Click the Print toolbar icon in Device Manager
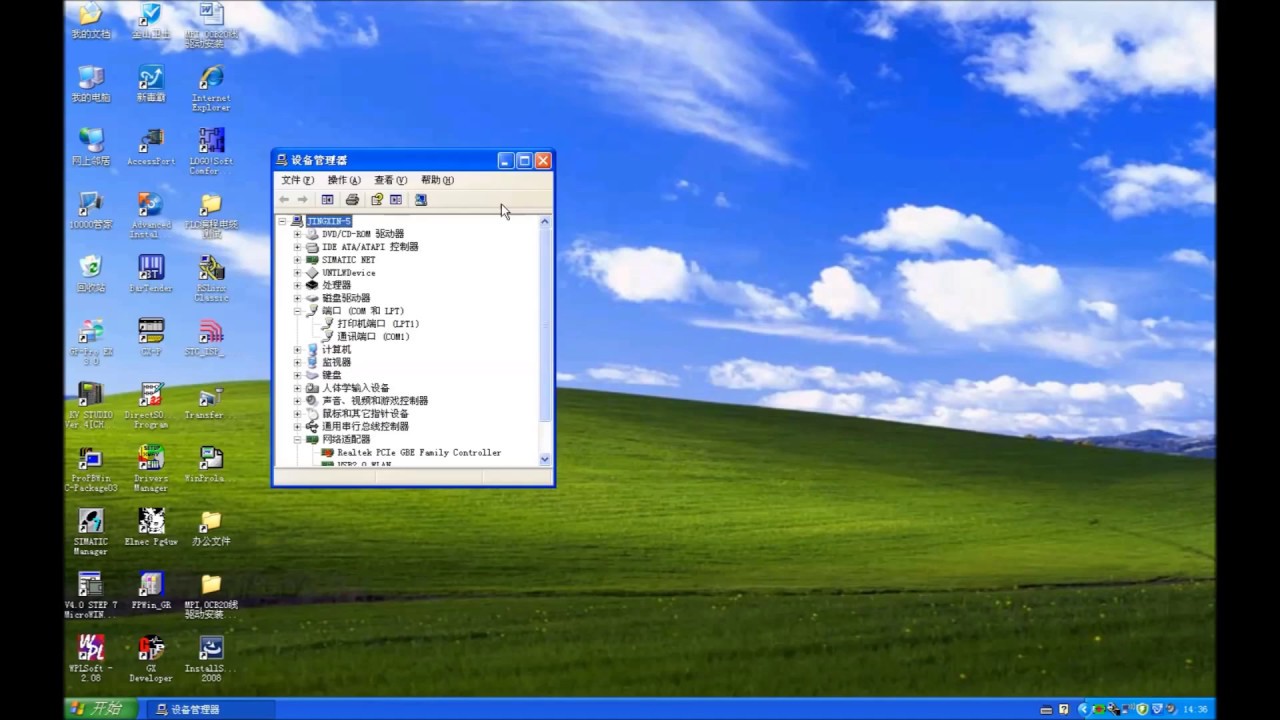Screen dimensions: 1280x720 click(352, 200)
